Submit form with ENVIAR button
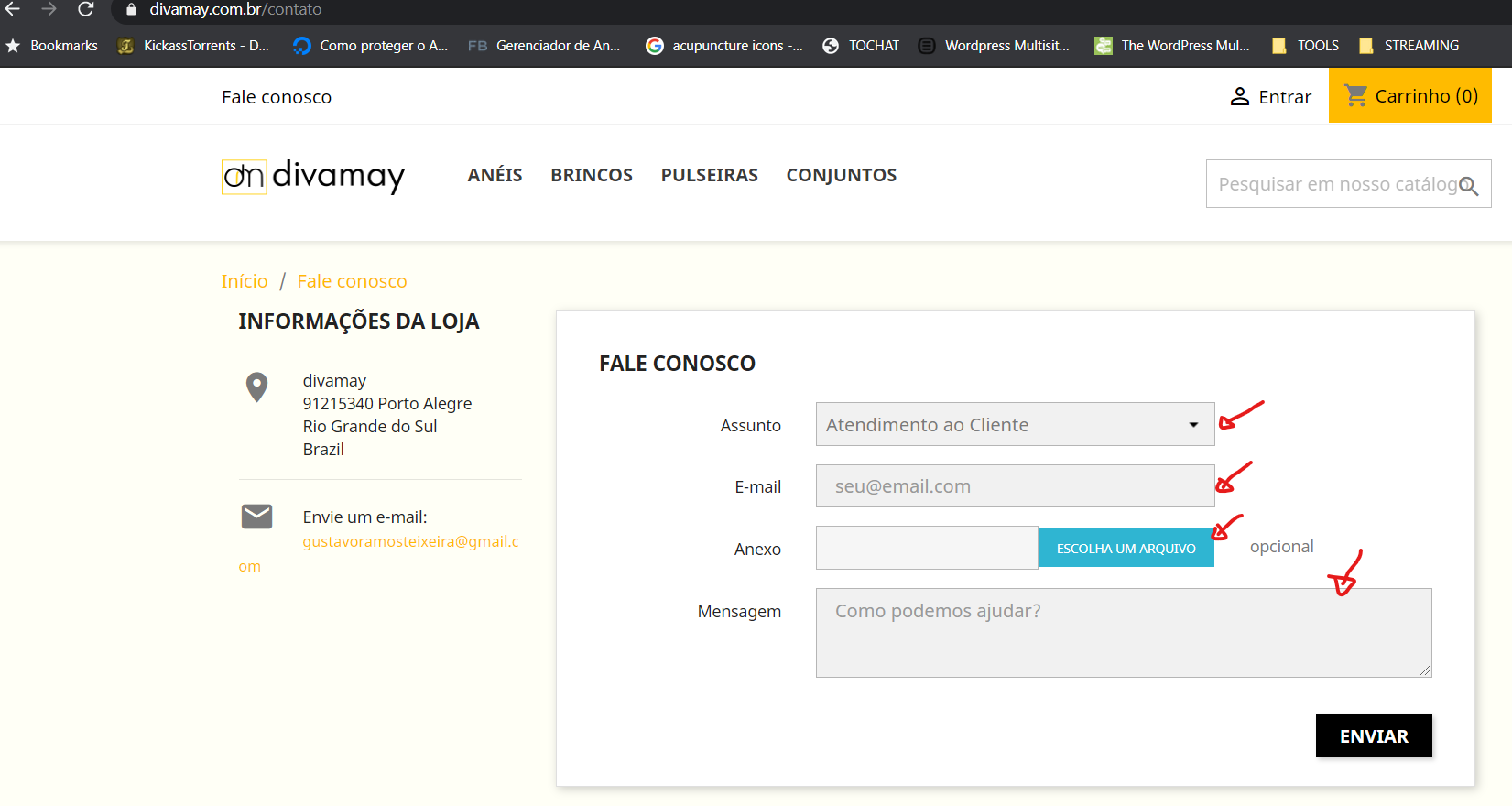1512x806 pixels. tap(1374, 736)
